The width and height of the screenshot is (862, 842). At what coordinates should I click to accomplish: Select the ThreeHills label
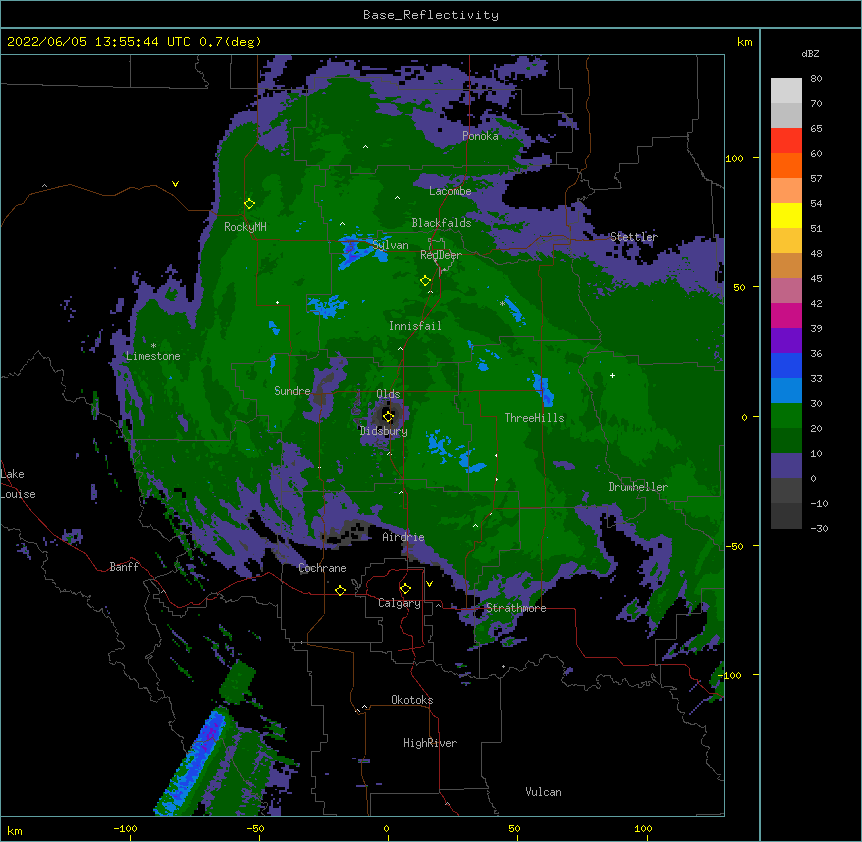(x=534, y=418)
